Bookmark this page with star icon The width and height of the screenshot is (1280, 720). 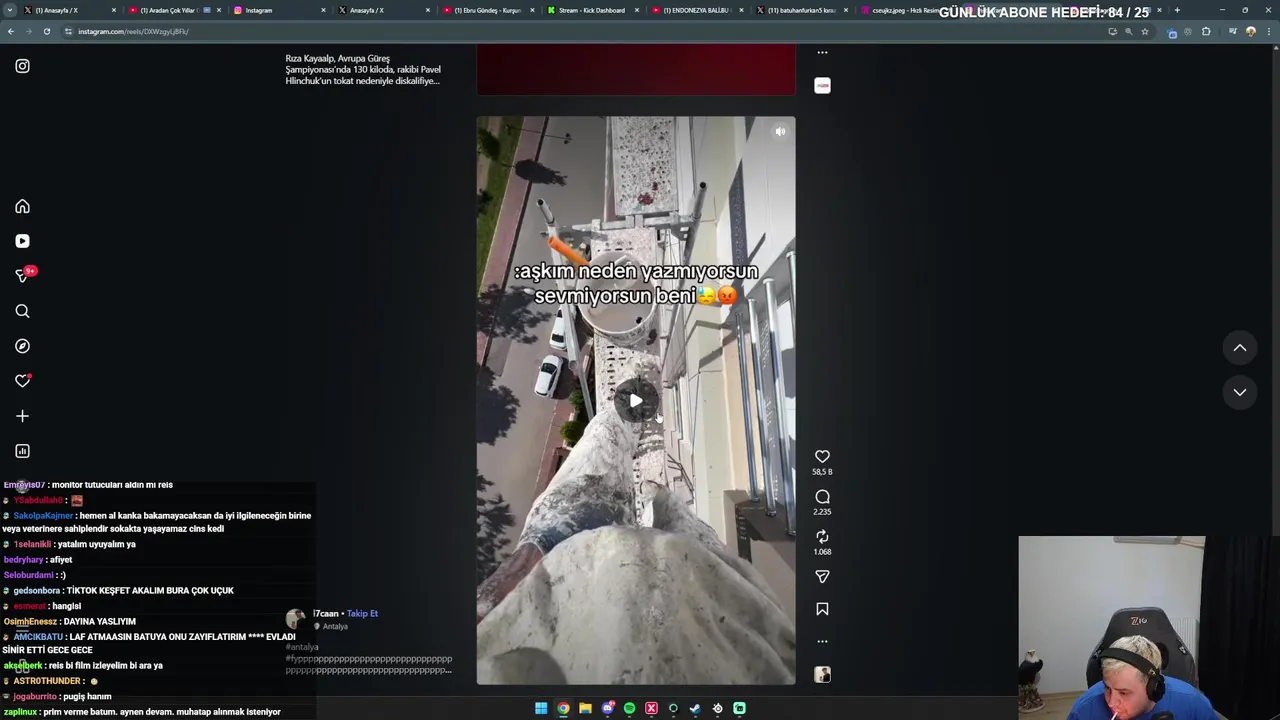point(1145,31)
